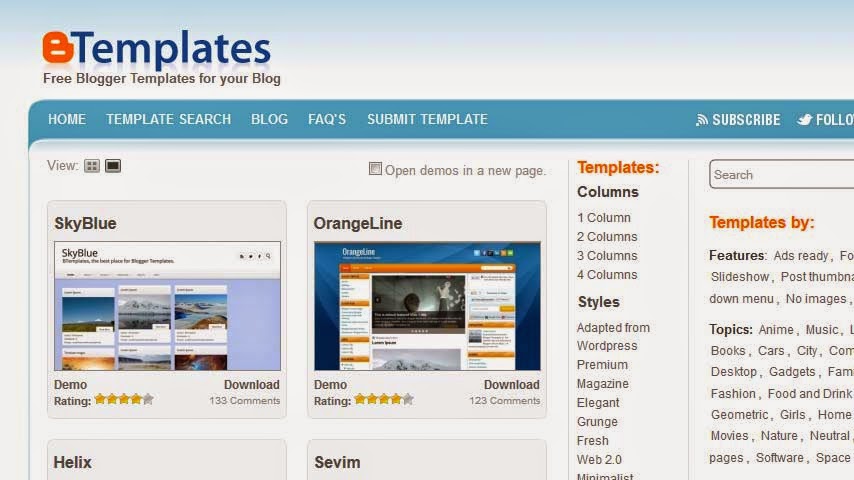Click the Search input field
Image resolution: width=854 pixels, height=480 pixels.
[782, 174]
